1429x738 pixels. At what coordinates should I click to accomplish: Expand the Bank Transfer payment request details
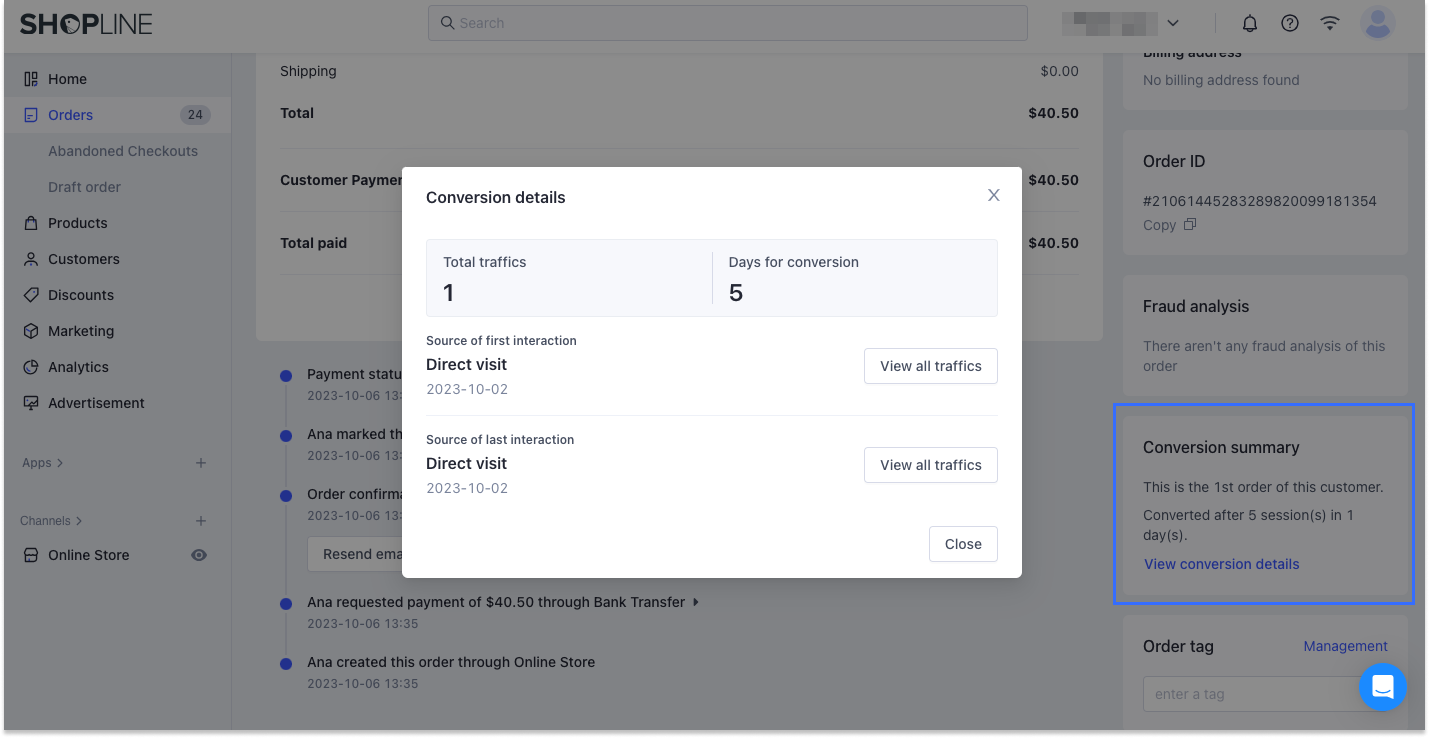[x=696, y=602]
